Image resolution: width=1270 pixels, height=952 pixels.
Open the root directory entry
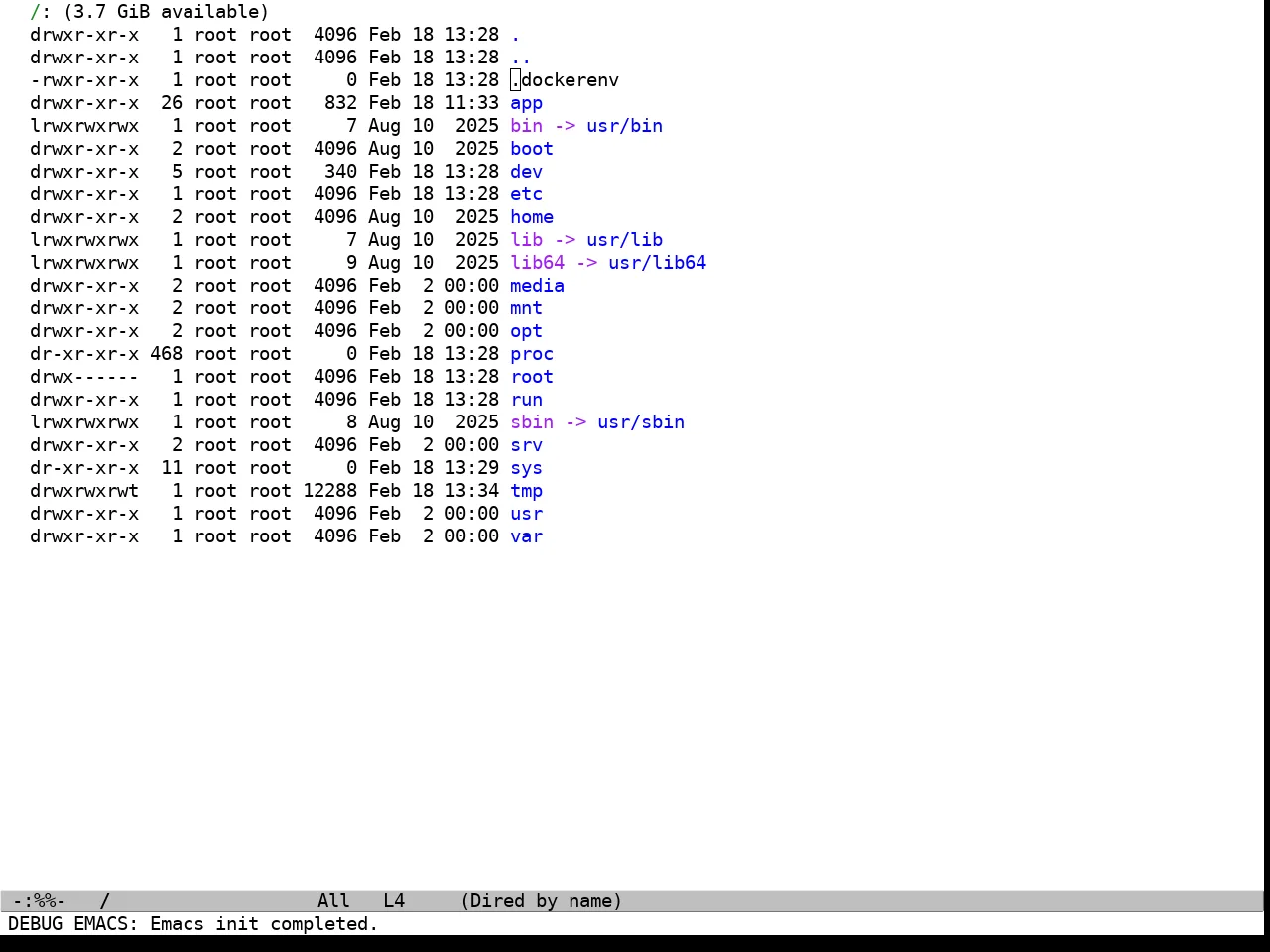tap(532, 377)
